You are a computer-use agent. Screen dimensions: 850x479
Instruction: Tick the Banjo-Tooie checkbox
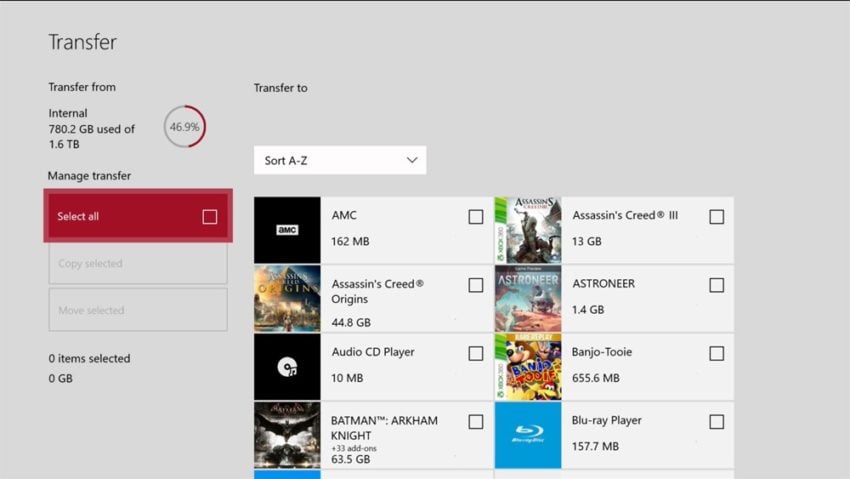pyautogui.click(x=716, y=353)
